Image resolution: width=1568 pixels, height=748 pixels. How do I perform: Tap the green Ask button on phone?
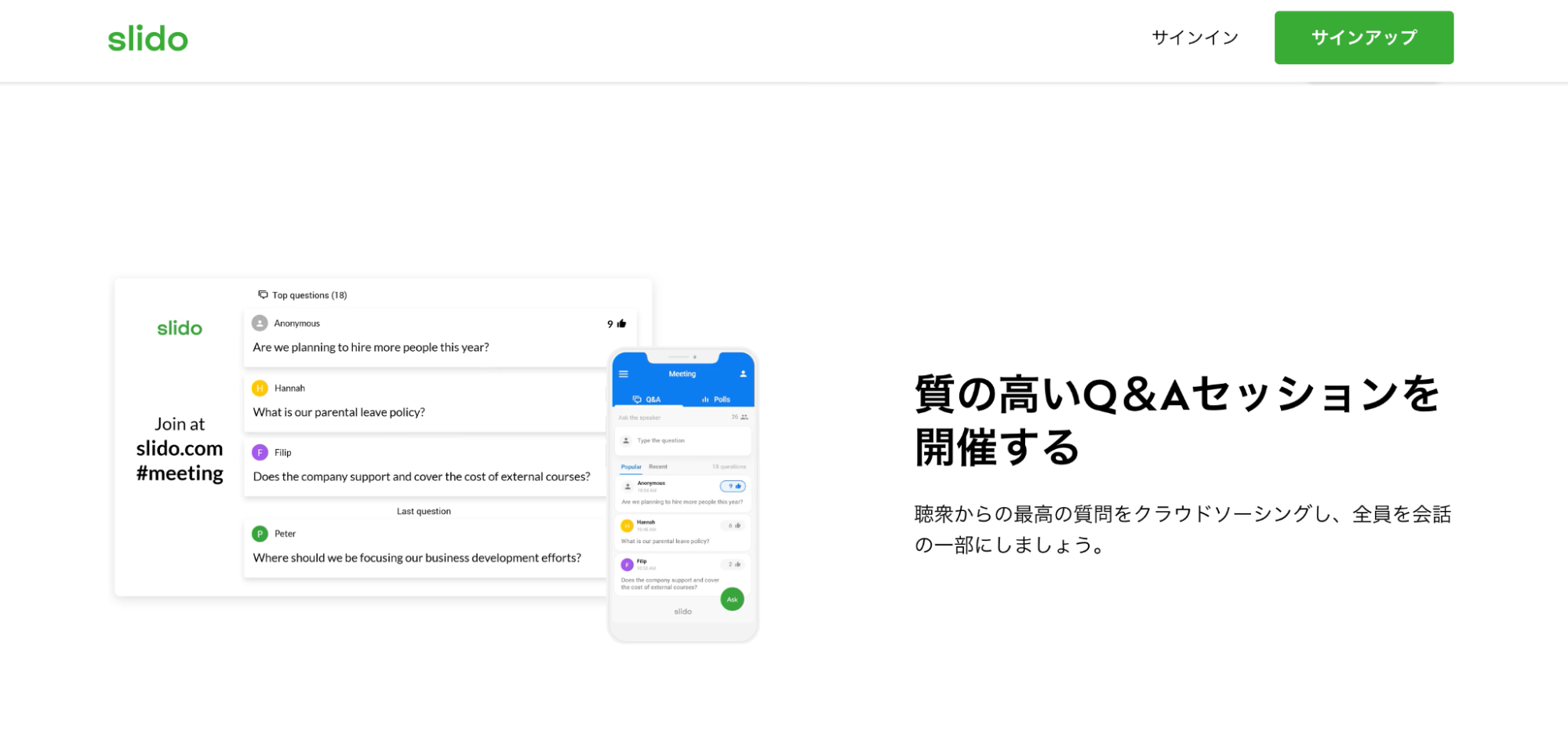[x=732, y=600]
